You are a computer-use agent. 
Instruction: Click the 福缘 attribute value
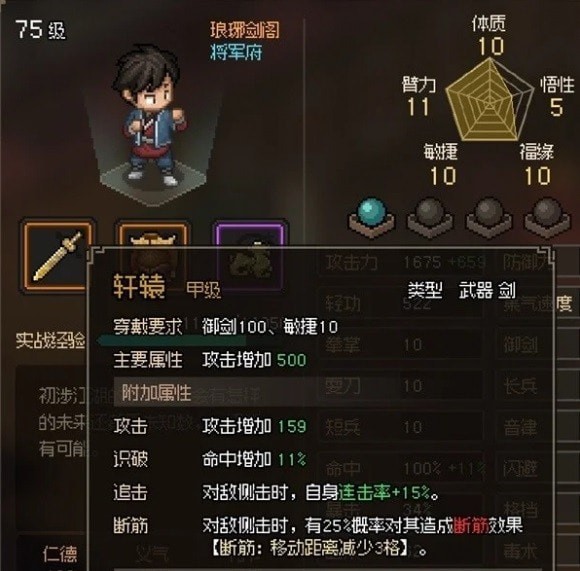538,176
